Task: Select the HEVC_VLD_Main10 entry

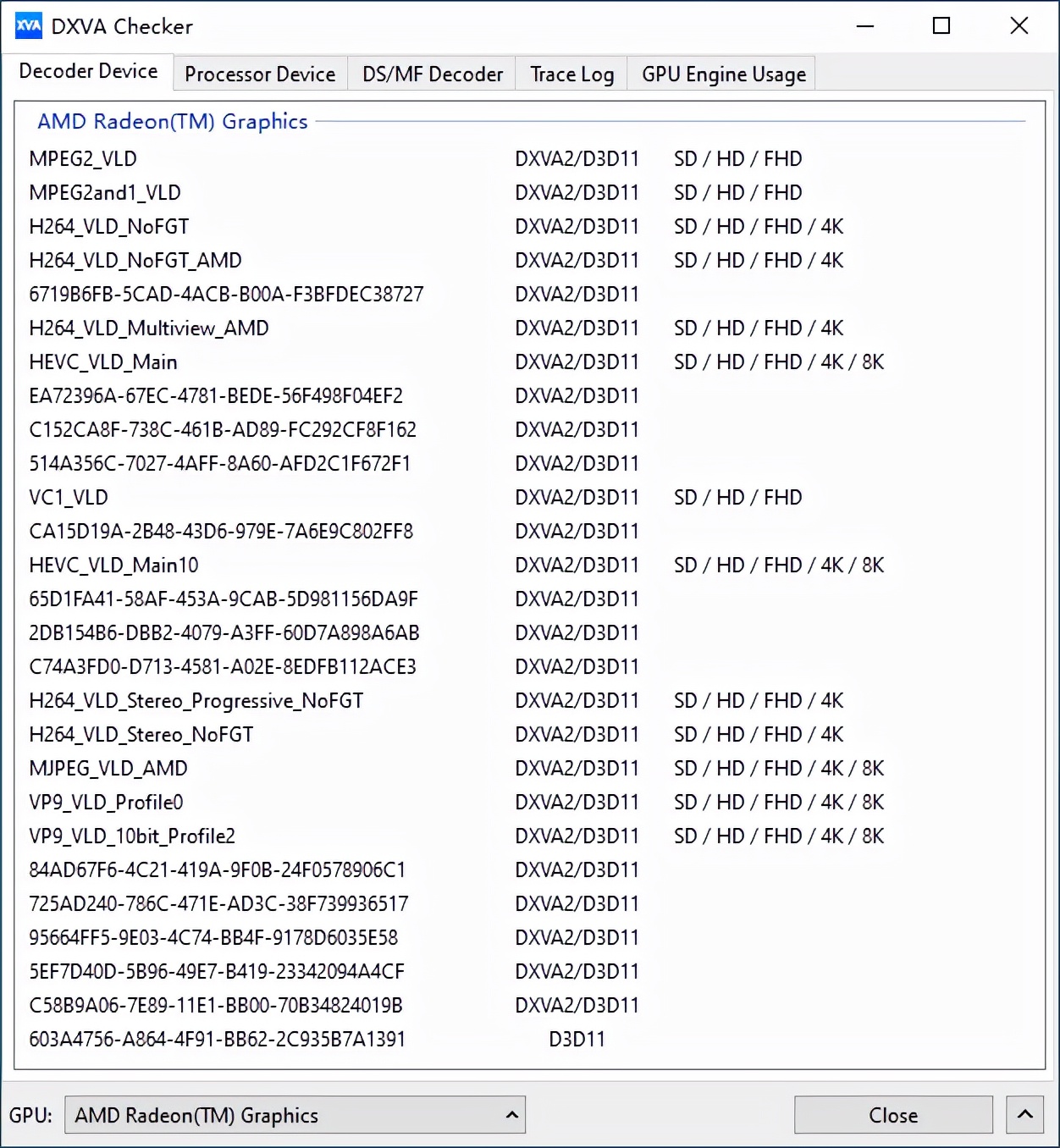Action: tap(113, 565)
